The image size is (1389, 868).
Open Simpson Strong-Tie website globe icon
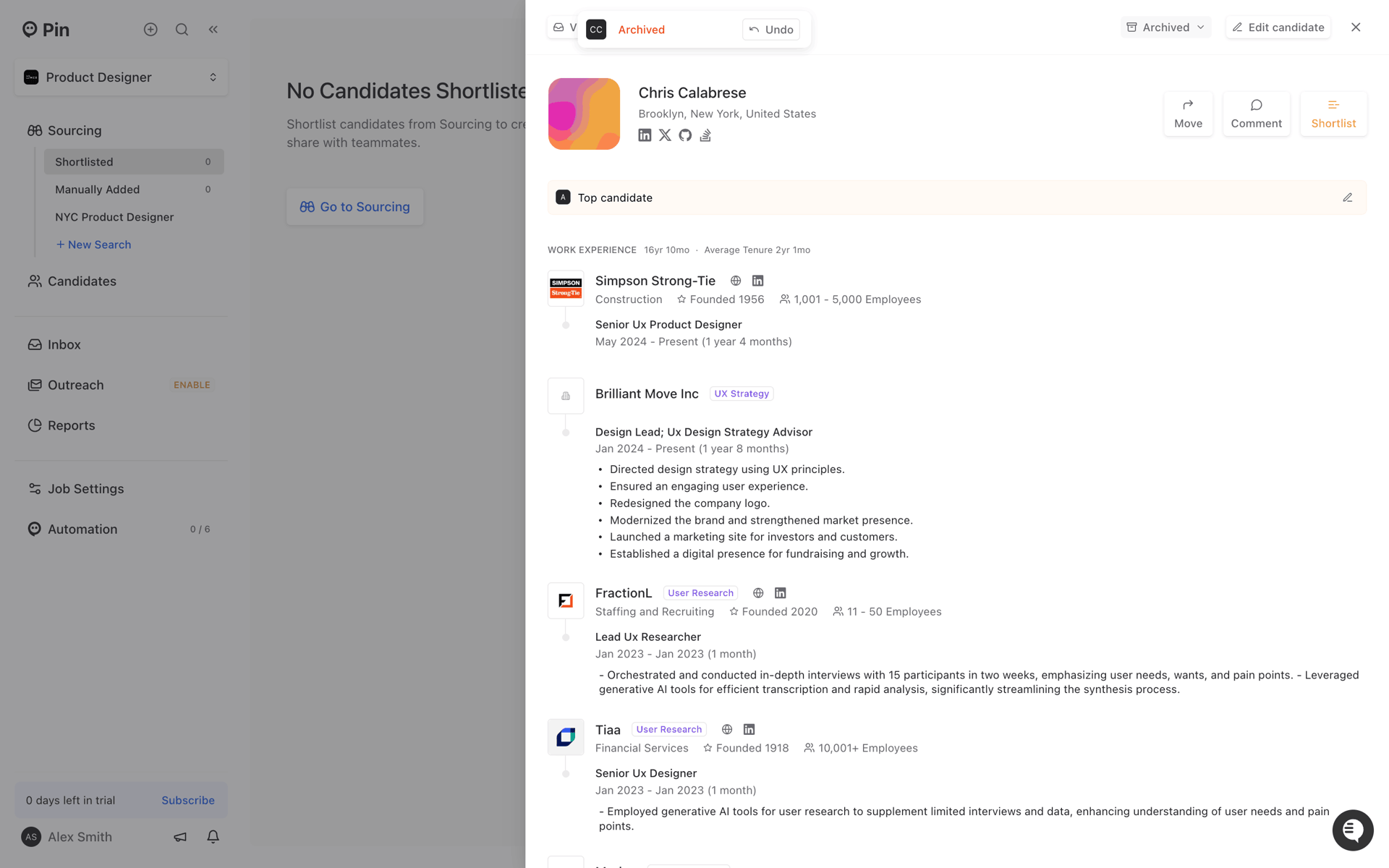click(736, 281)
